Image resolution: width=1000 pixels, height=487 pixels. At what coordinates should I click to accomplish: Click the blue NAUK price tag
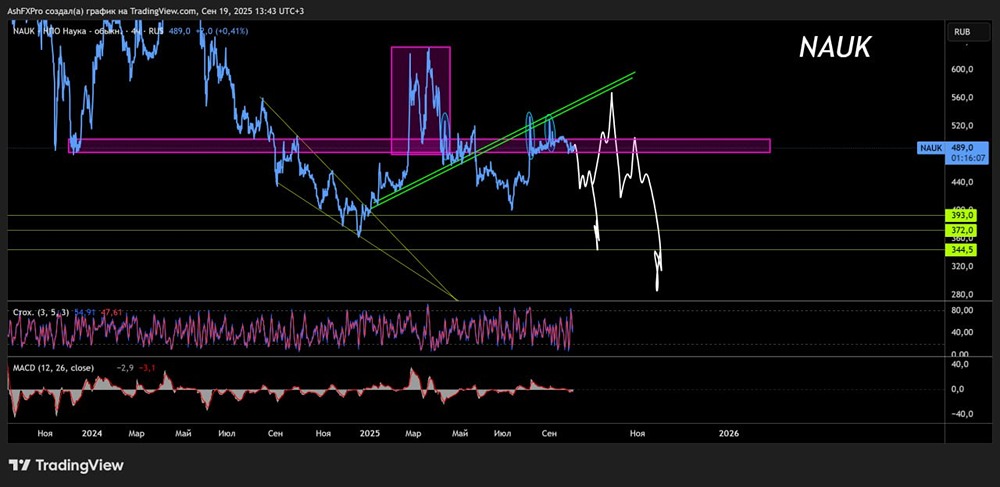click(x=930, y=148)
